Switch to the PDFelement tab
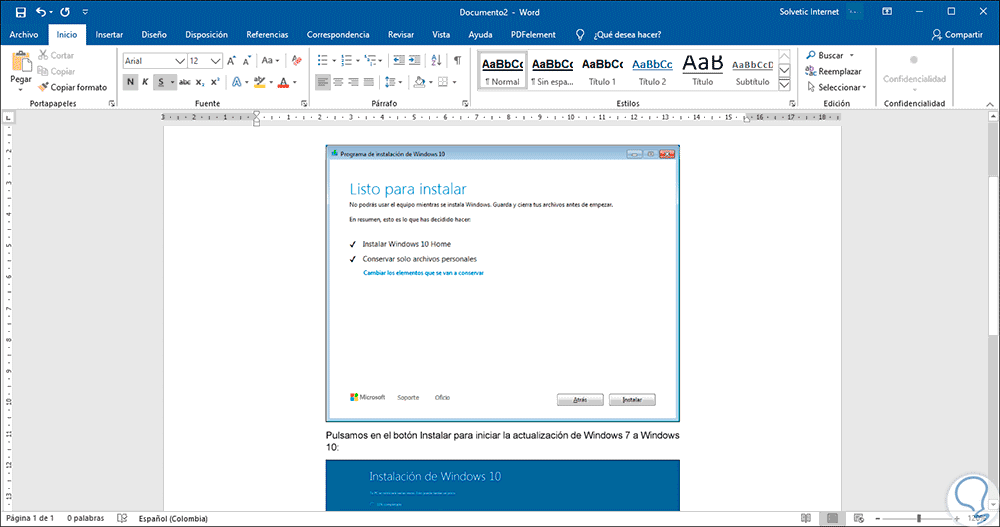The image size is (1000, 527). pos(533,34)
